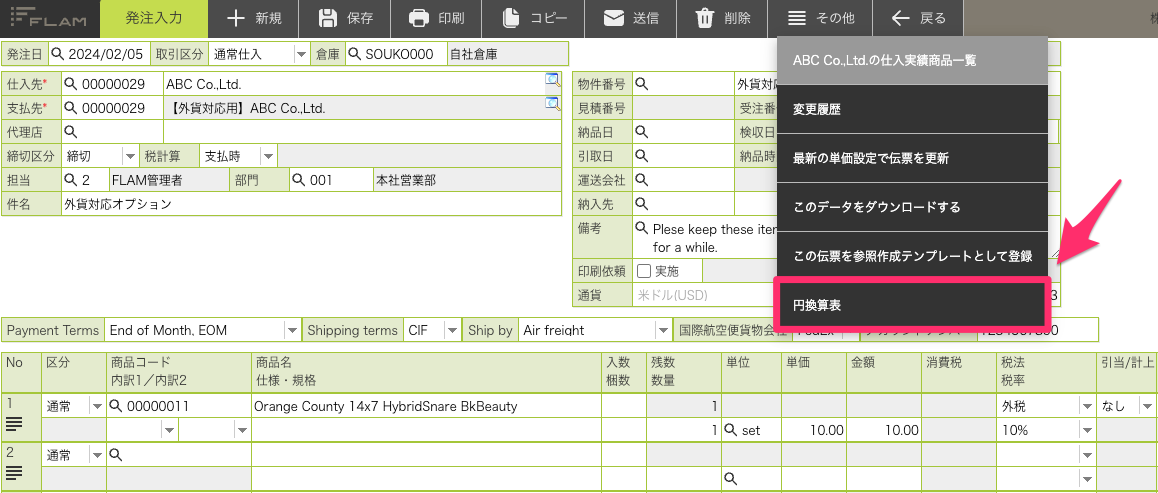The width and height of the screenshot is (1158, 493).
Task: Click row 1 drag handle icon
Action: point(15,424)
